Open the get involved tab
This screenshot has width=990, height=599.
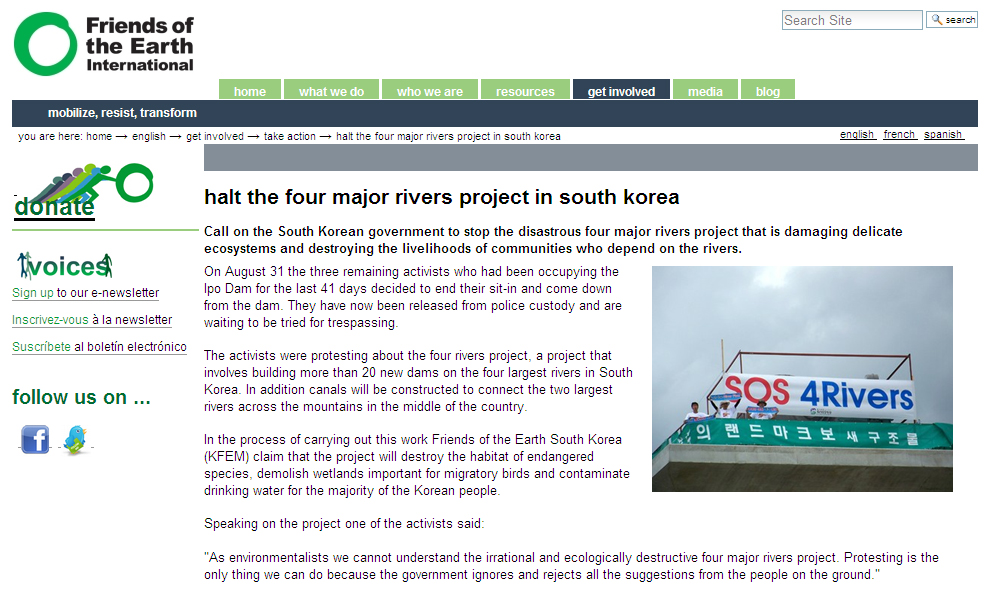click(621, 90)
